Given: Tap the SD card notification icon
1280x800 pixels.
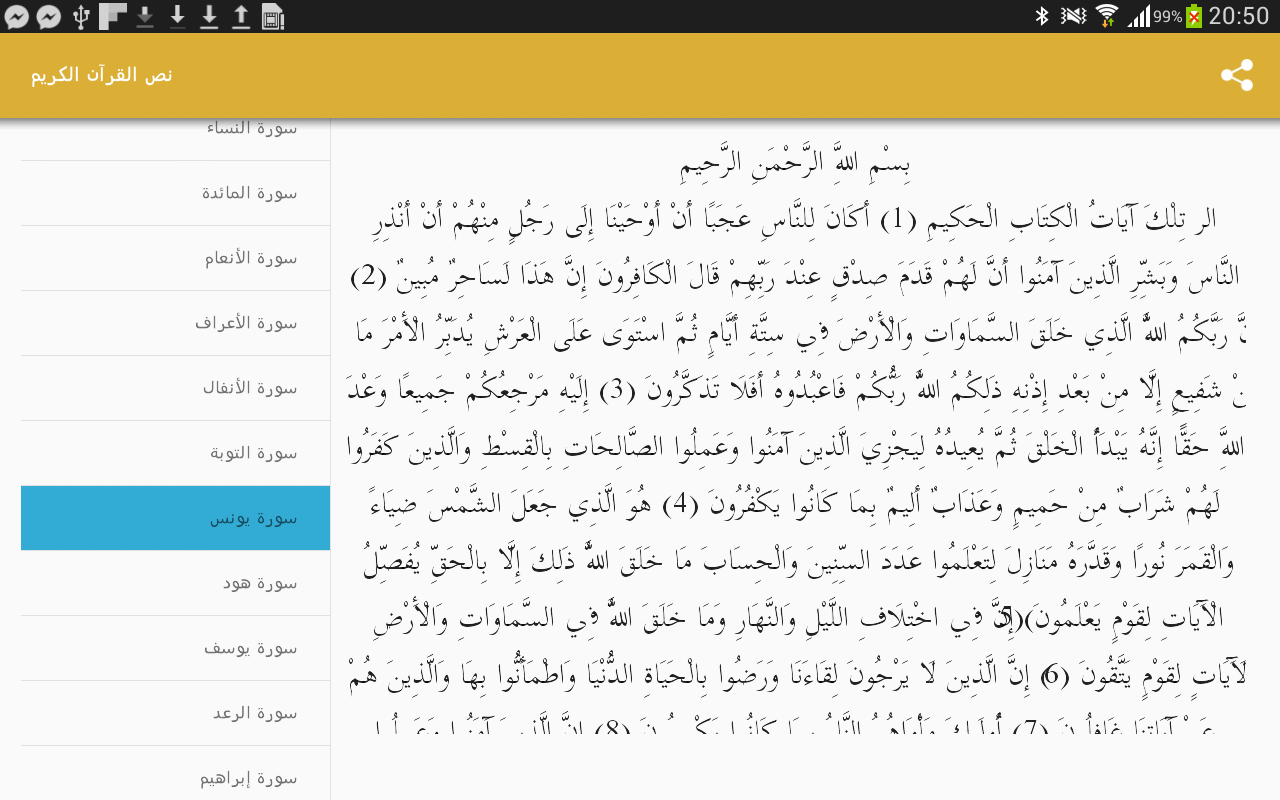Looking at the screenshot, I should (x=273, y=16).
